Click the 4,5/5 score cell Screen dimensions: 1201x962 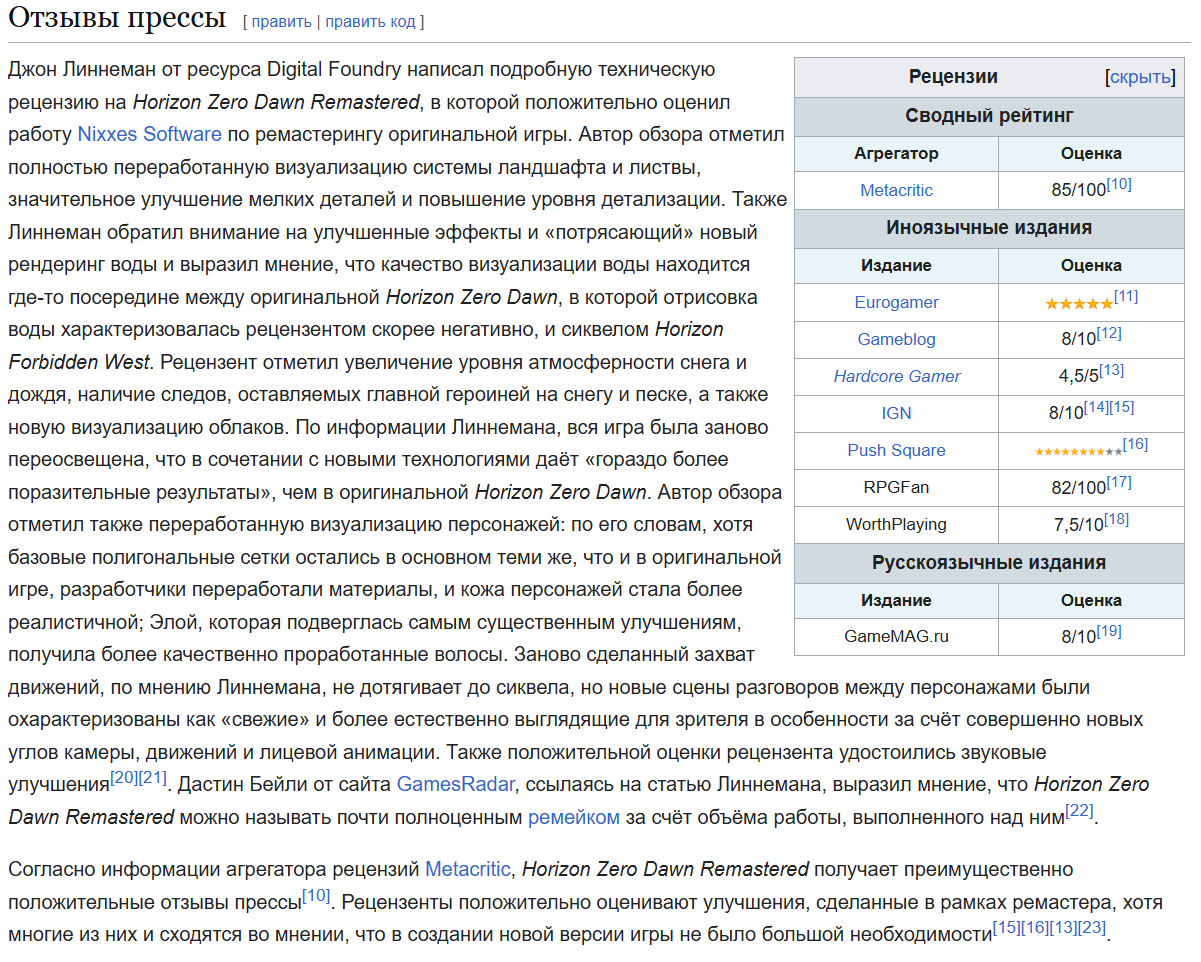pyautogui.click(x=1091, y=376)
